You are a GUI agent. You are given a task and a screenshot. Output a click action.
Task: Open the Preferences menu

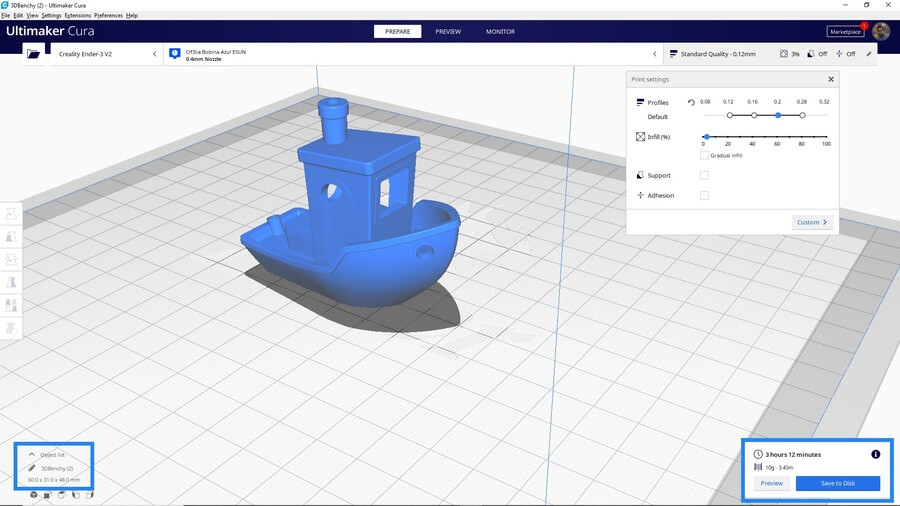108,15
